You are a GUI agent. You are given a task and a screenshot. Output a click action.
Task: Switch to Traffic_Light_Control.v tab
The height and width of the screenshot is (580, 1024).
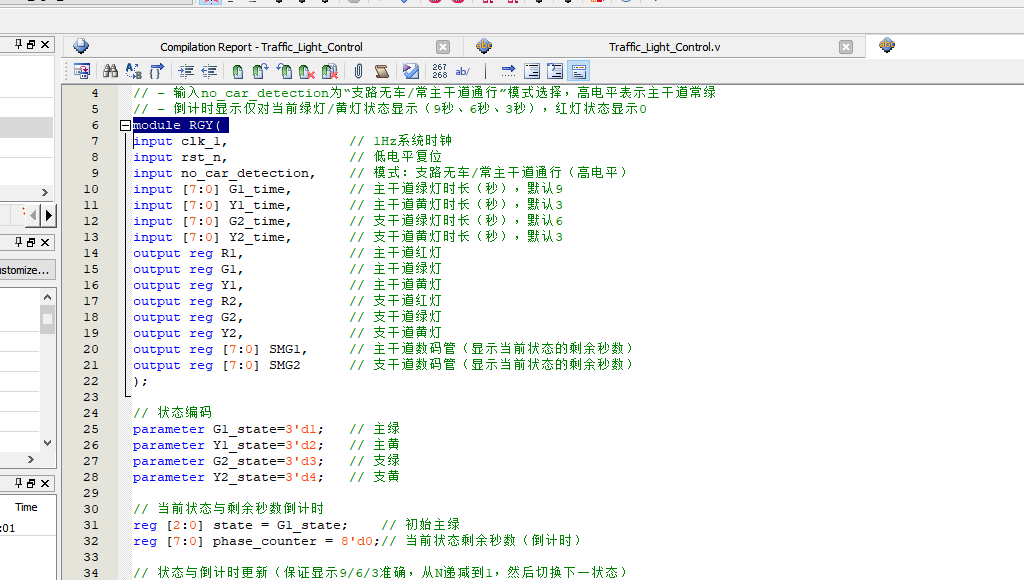pyautogui.click(x=664, y=47)
